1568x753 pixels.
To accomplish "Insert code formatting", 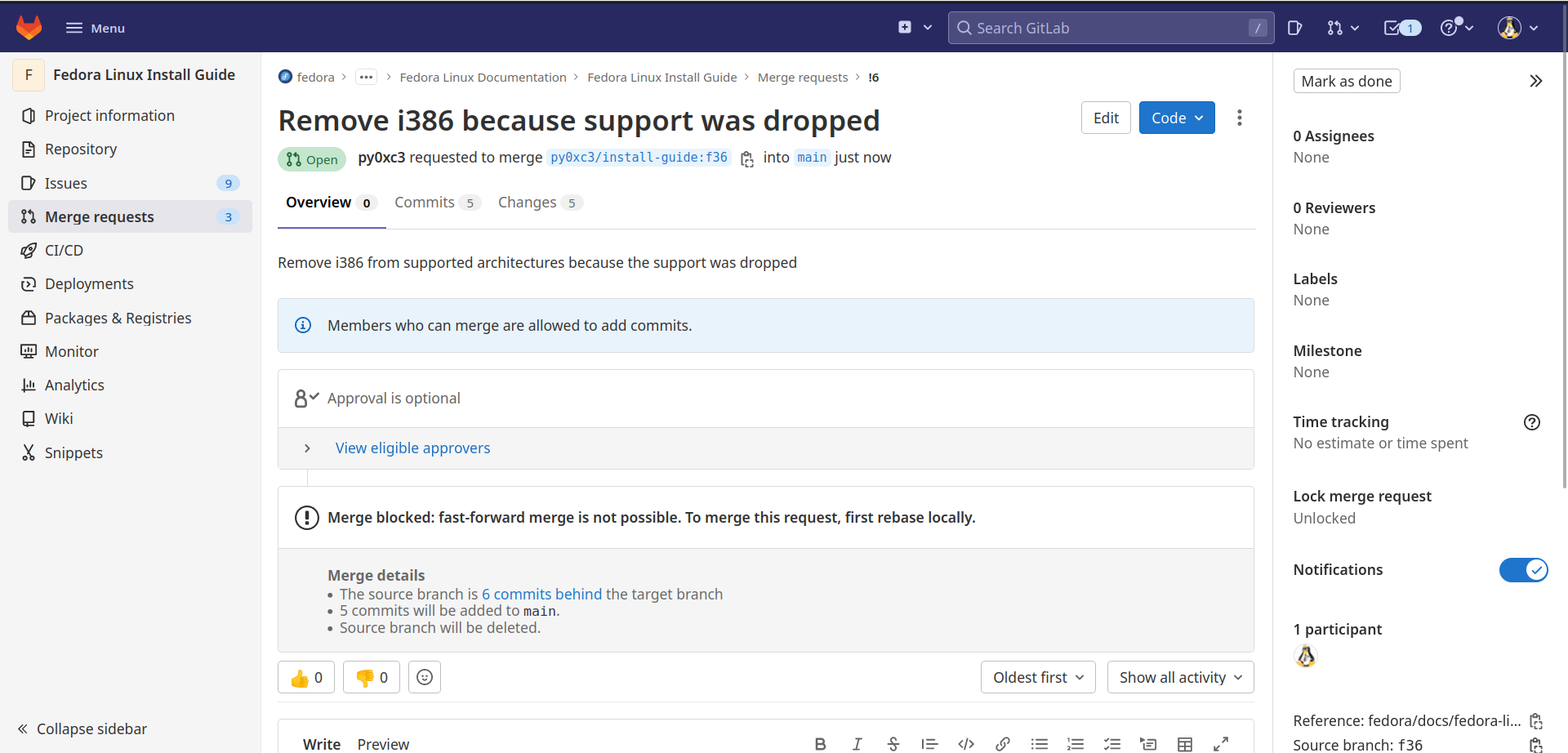I will (x=966, y=744).
